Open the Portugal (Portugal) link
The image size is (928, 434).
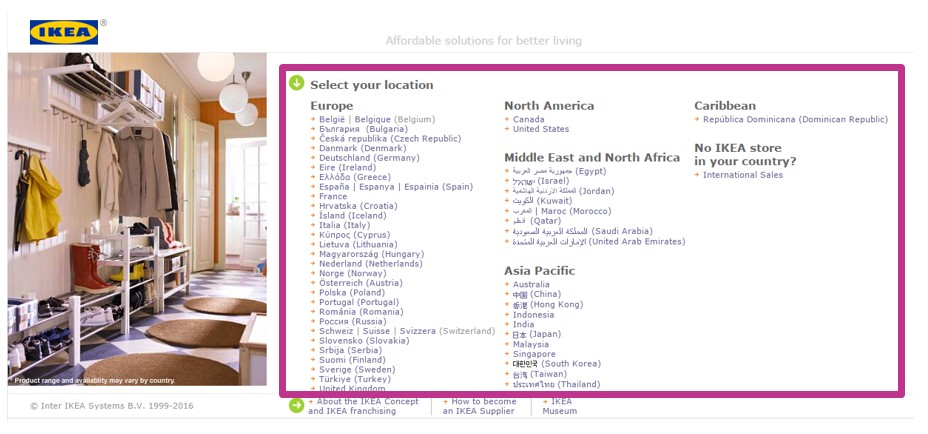click(x=359, y=302)
